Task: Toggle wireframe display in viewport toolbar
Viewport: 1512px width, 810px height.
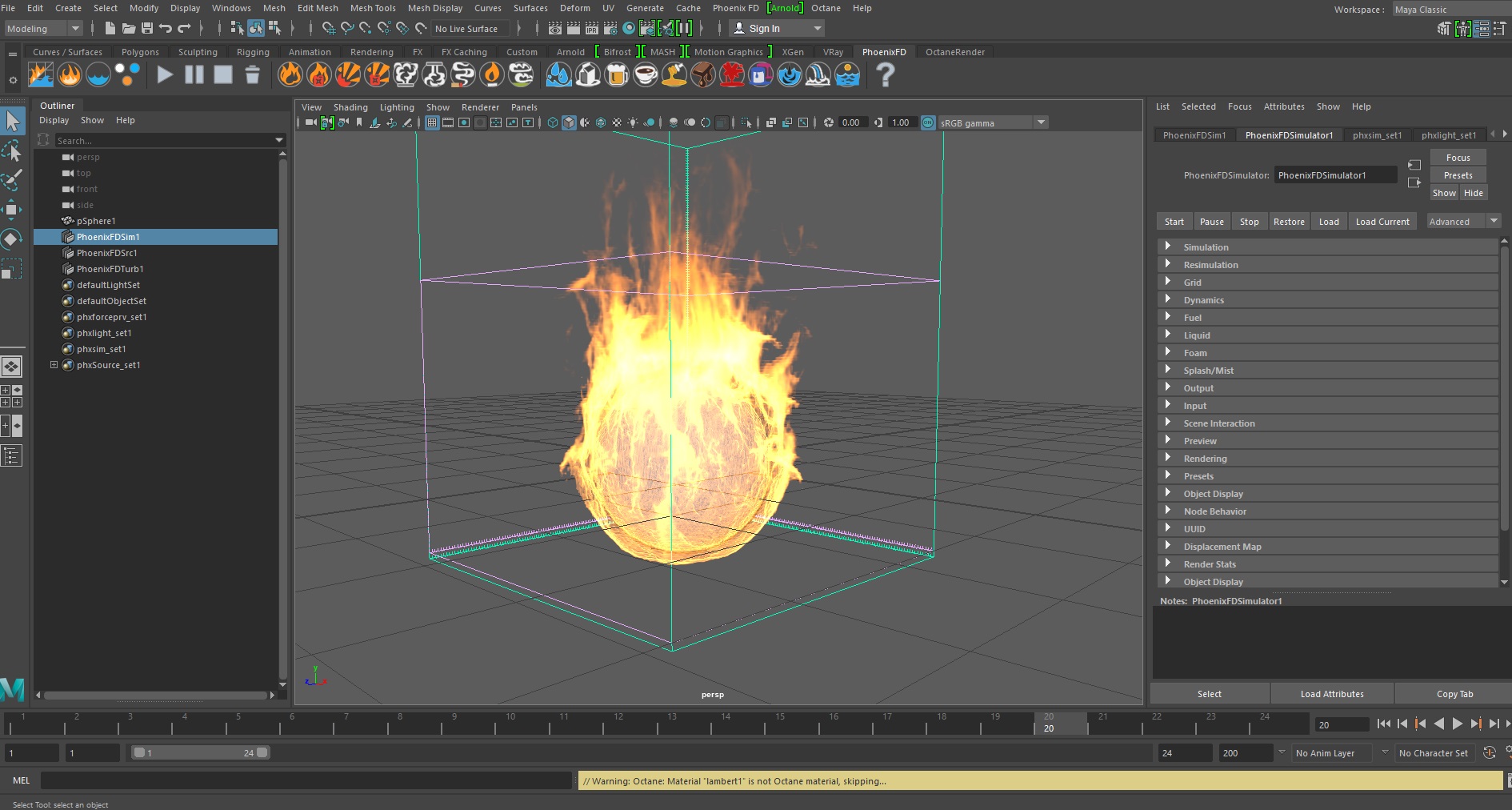Action: (x=553, y=122)
